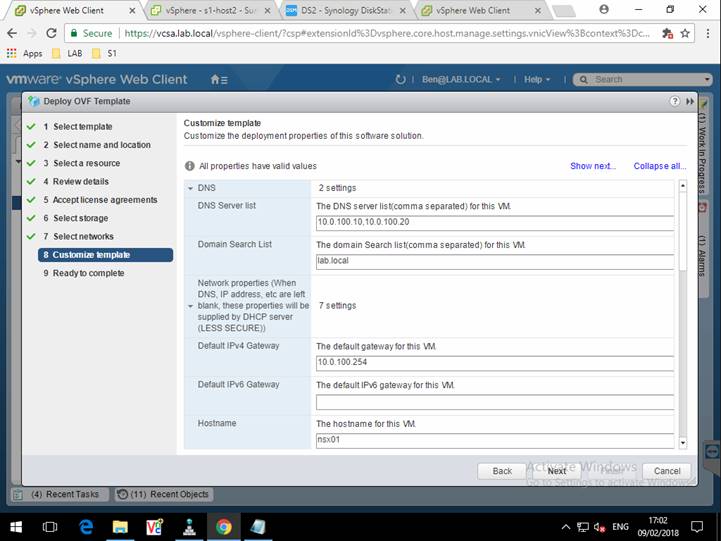
Task: Edit the Hostname field nsx01
Action: [495, 440]
